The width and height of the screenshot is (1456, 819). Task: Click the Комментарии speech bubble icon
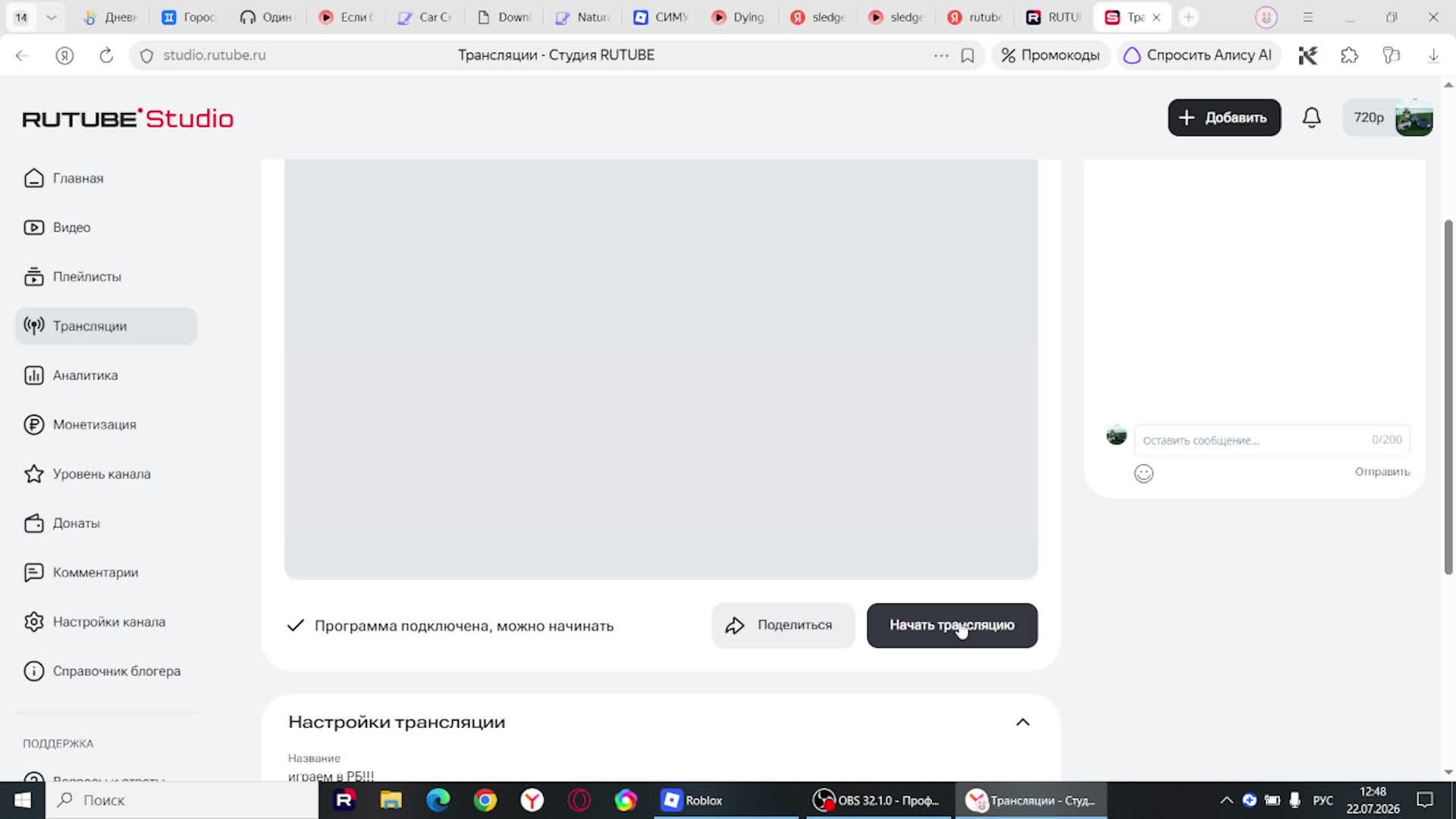34,573
